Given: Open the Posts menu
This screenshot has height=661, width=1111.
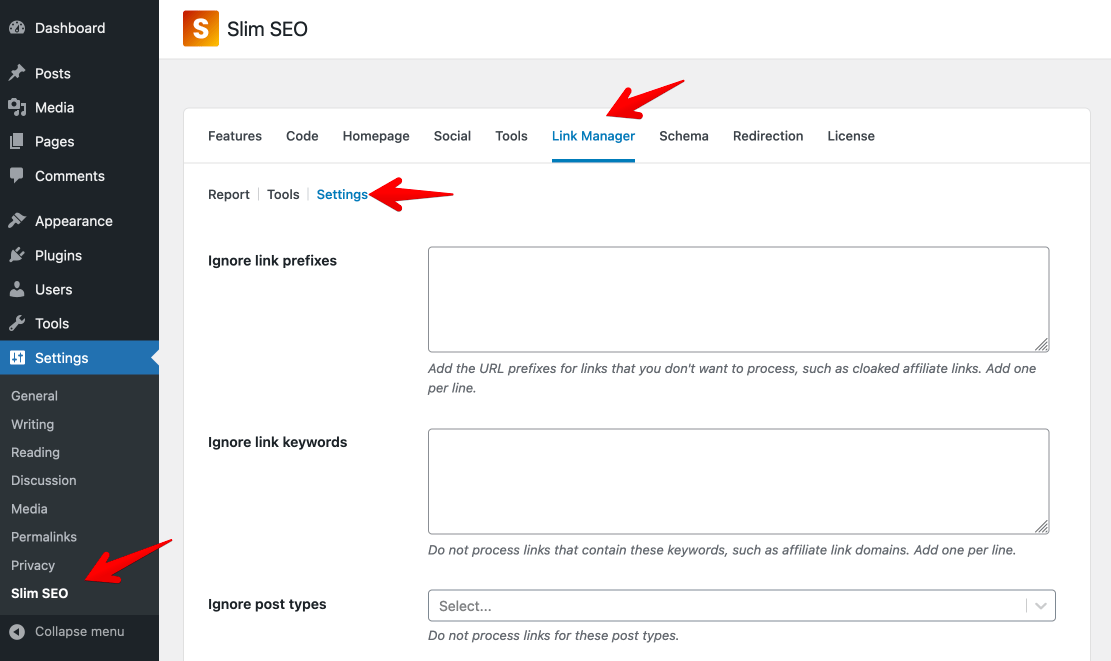Looking at the screenshot, I should 52,73.
